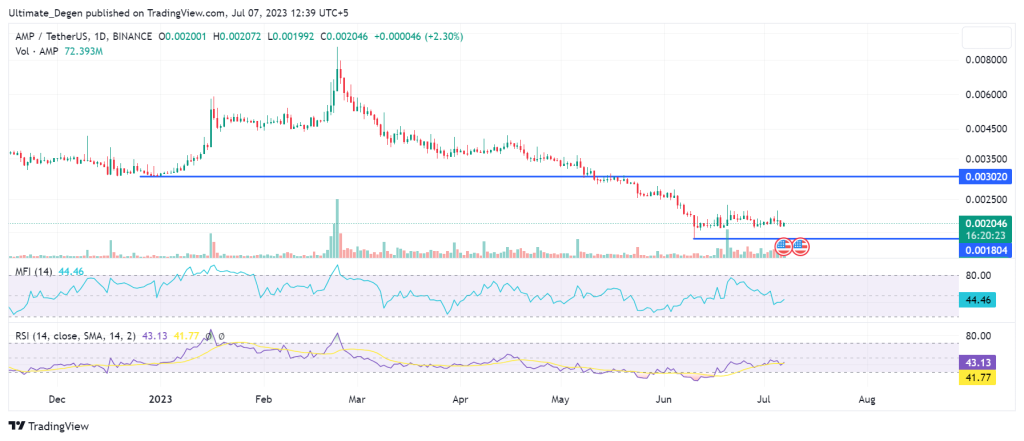Click the Ultimate_Degen published header text
This screenshot has width=1024, height=441.
(x=176, y=12)
